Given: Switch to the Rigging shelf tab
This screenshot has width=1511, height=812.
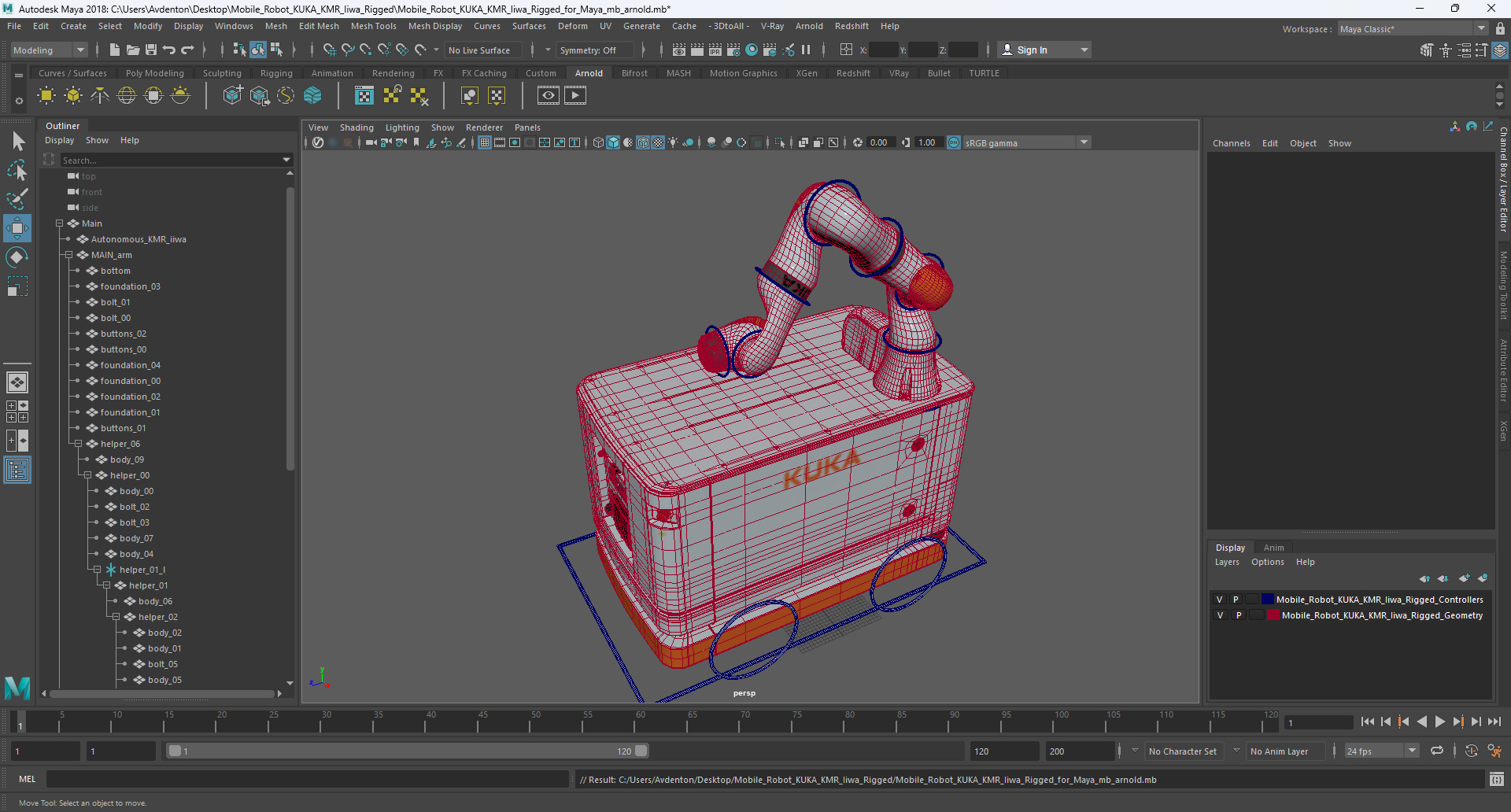Looking at the screenshot, I should [276, 73].
